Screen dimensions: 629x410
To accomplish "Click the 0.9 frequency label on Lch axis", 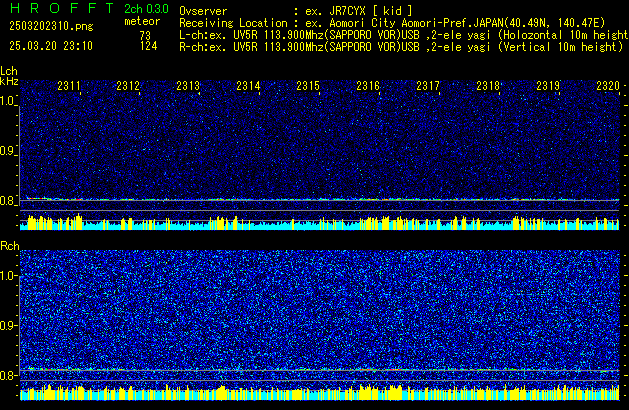I will pos(7,151).
